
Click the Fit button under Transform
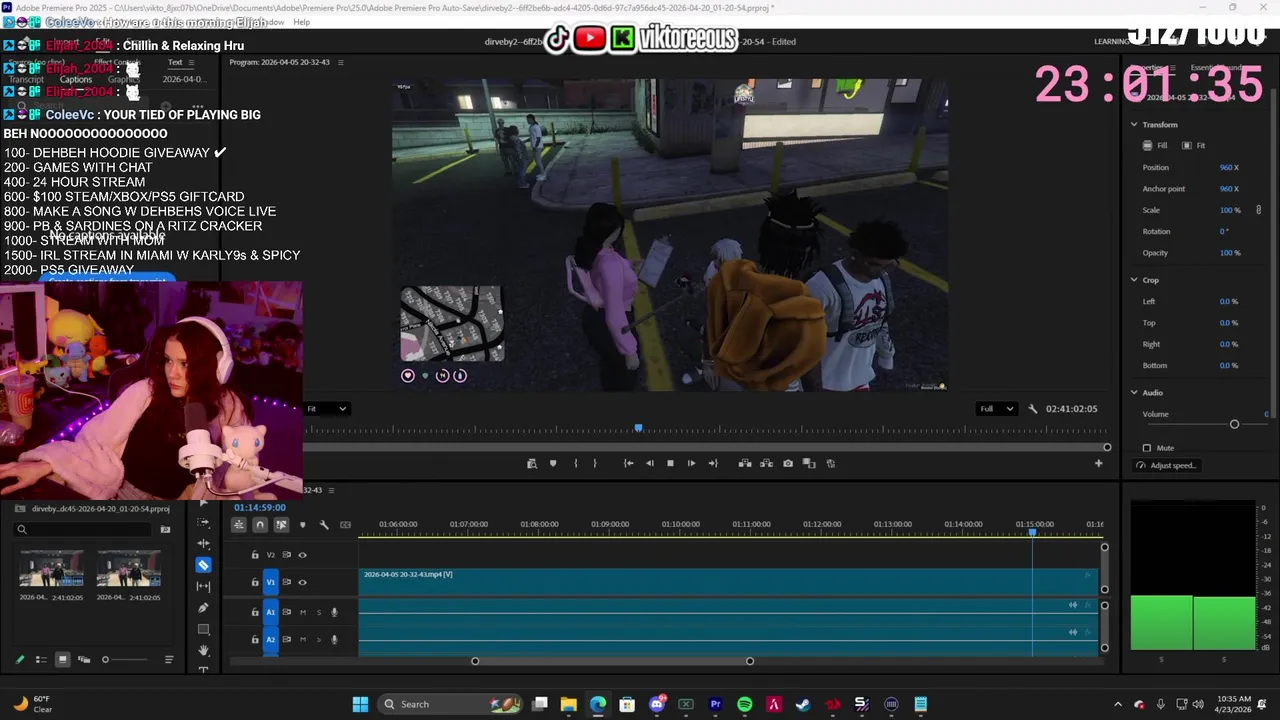(1194, 146)
